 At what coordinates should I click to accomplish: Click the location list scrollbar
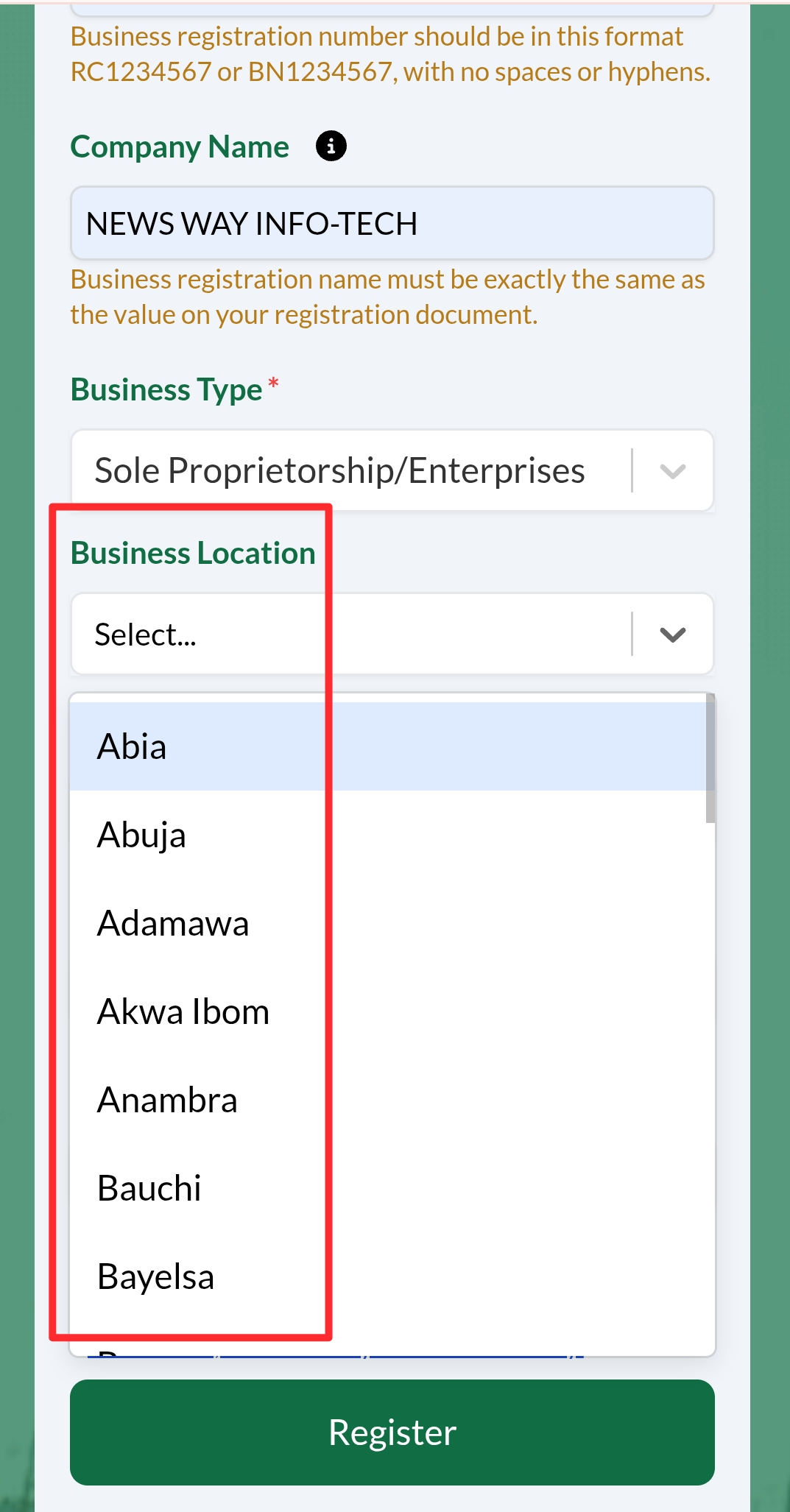click(x=710, y=758)
